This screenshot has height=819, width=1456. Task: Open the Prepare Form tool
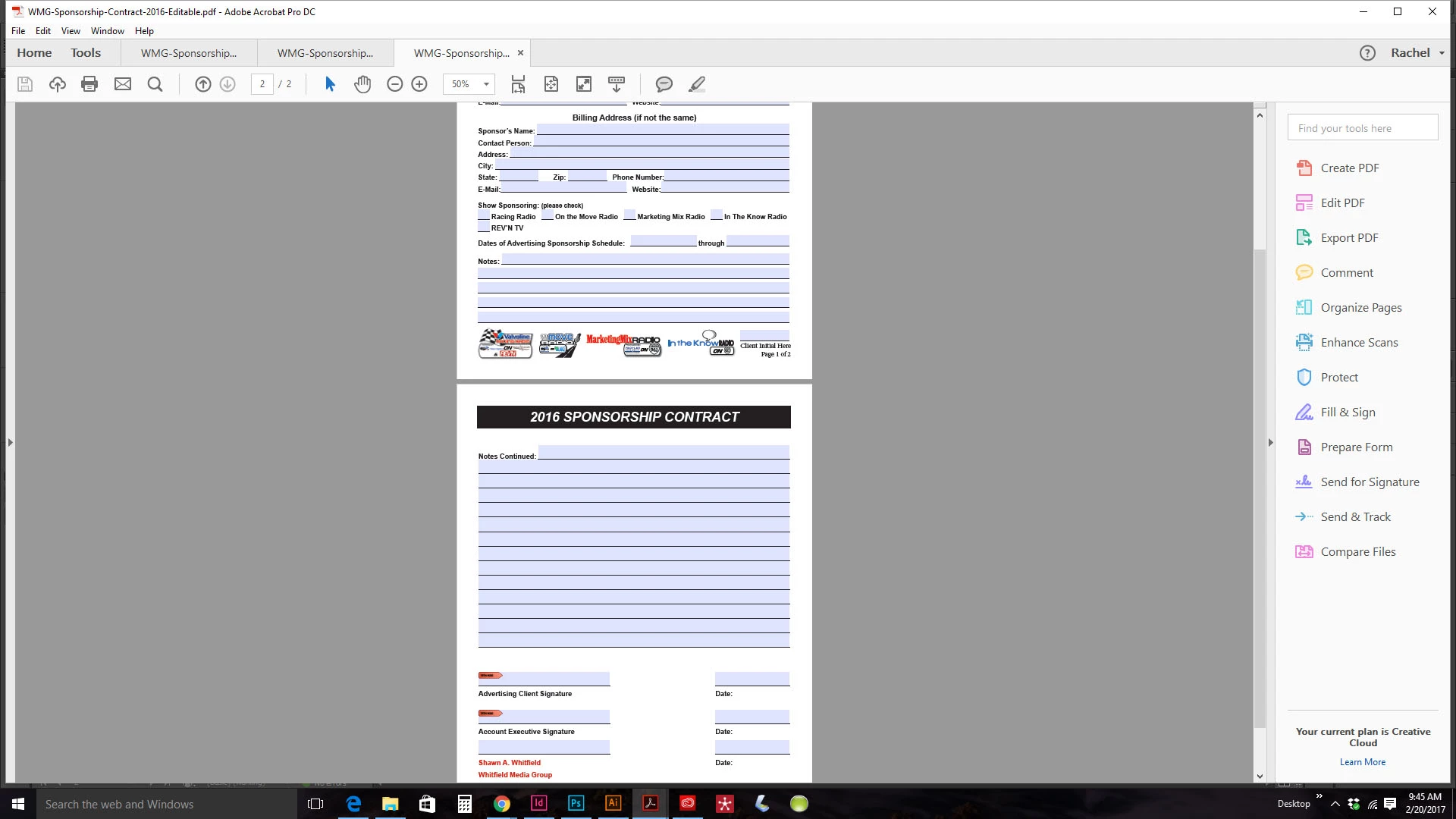click(1356, 447)
